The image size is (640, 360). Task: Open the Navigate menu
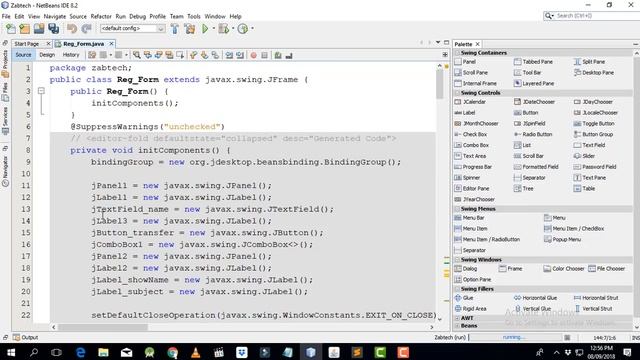click(x=55, y=16)
